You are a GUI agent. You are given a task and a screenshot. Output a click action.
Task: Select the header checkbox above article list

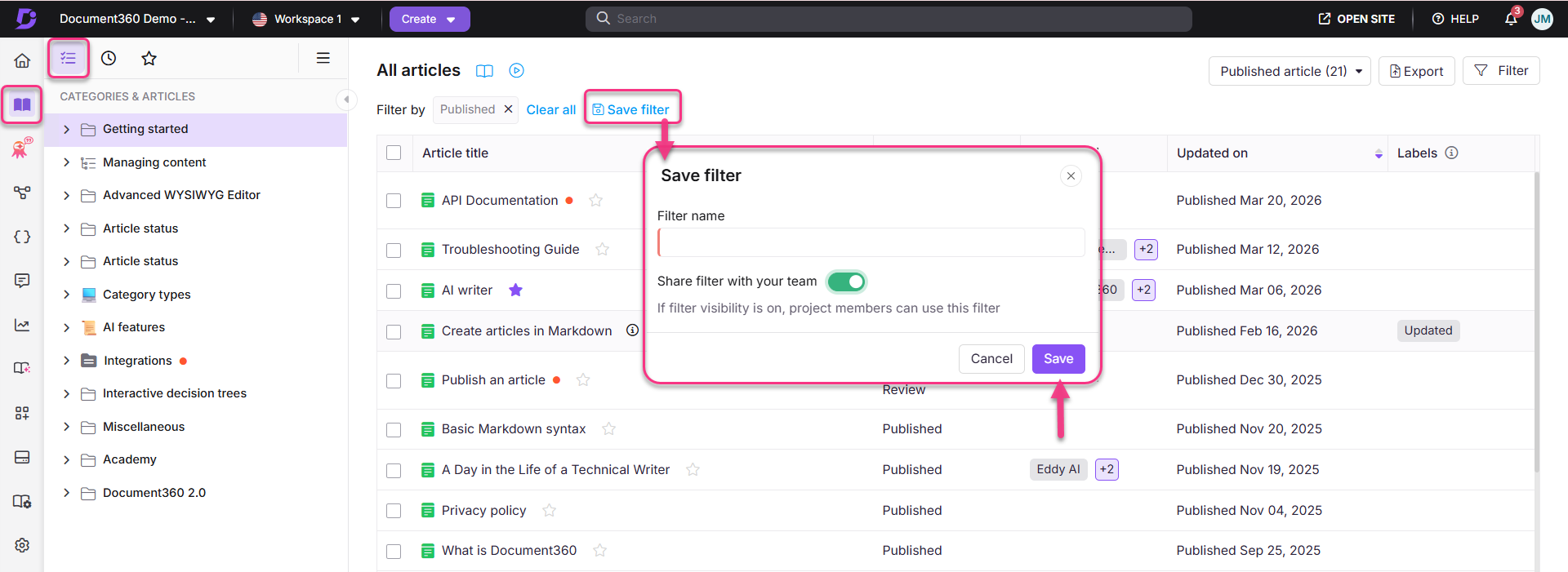(394, 153)
